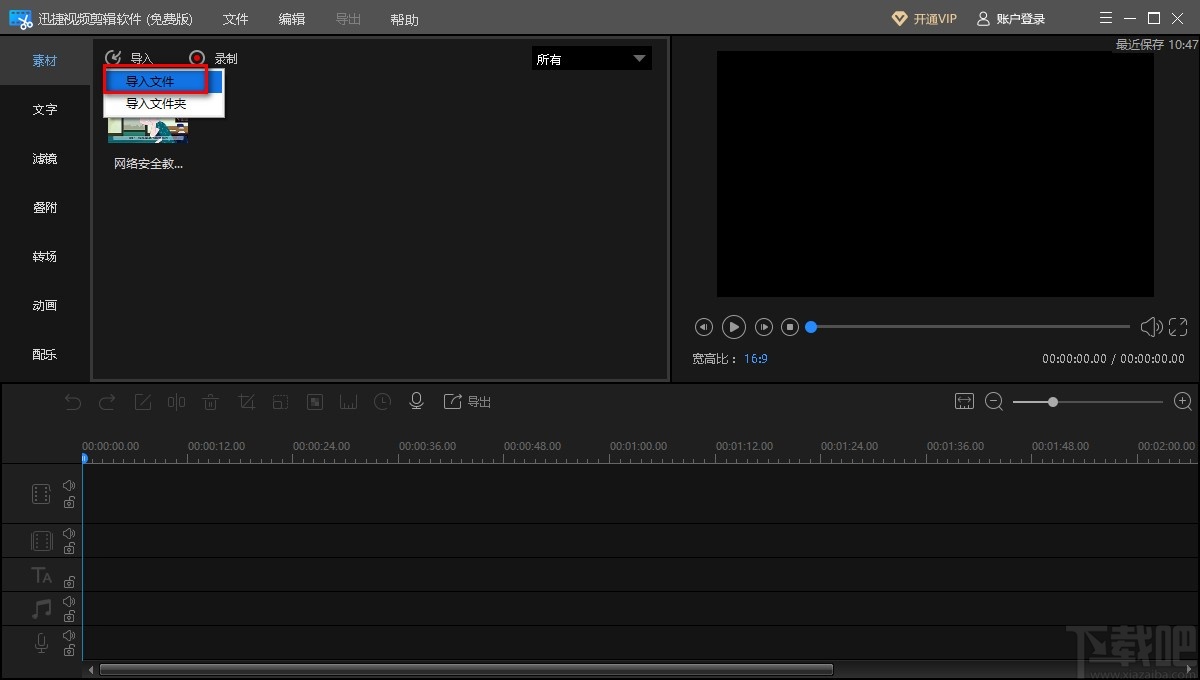
Task: Click 账户登录 to log in
Action: pos(1010,19)
